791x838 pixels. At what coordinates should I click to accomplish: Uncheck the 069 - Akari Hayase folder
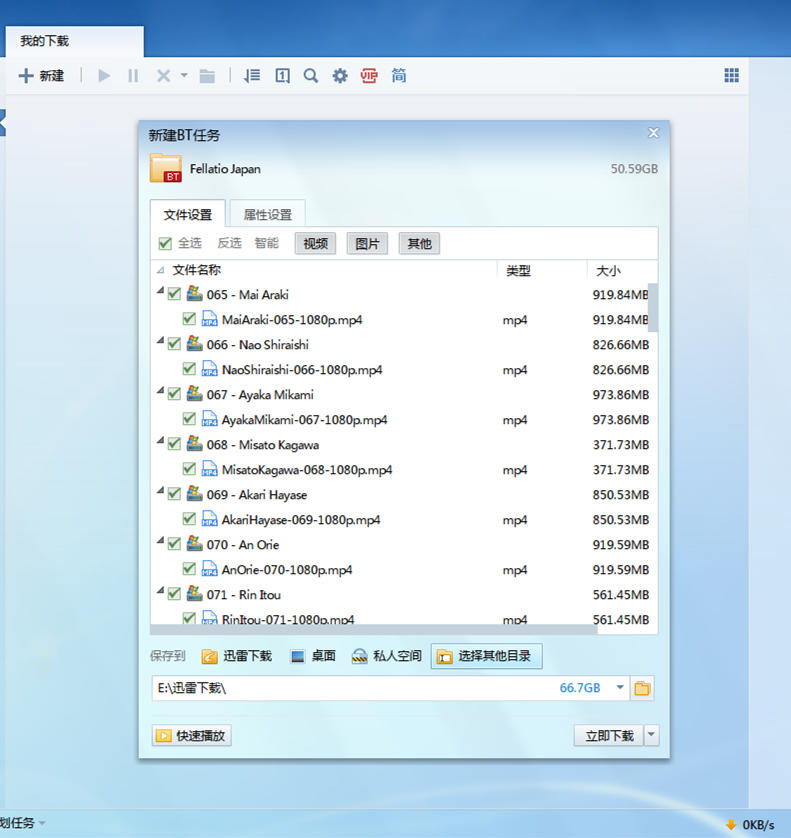click(x=174, y=494)
